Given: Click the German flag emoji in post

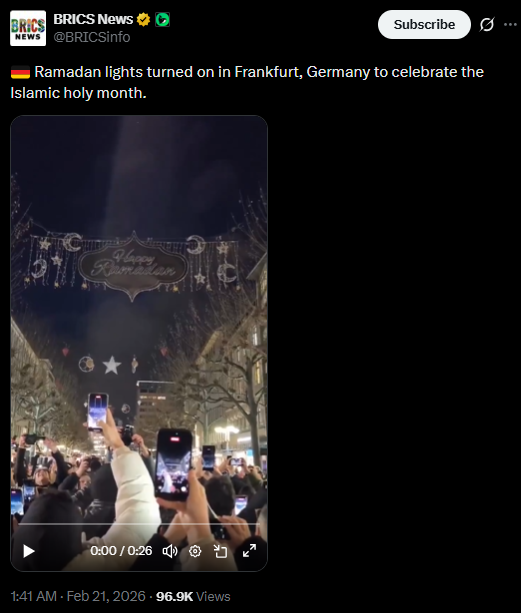Looking at the screenshot, I should [x=20, y=72].
